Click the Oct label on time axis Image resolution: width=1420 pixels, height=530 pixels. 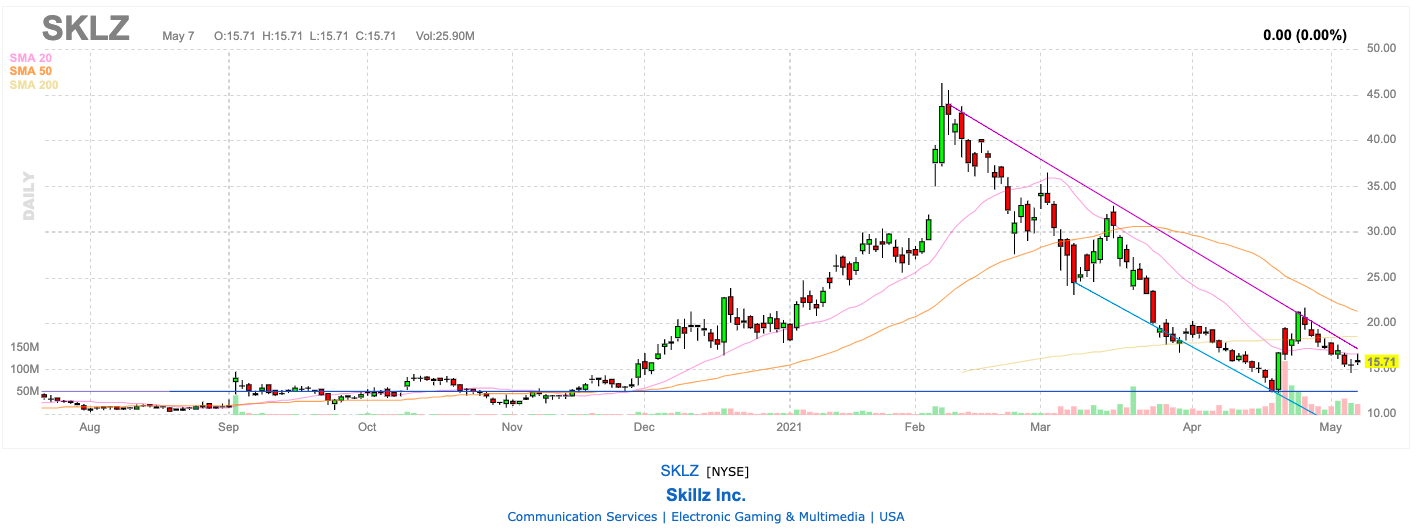[x=367, y=427]
